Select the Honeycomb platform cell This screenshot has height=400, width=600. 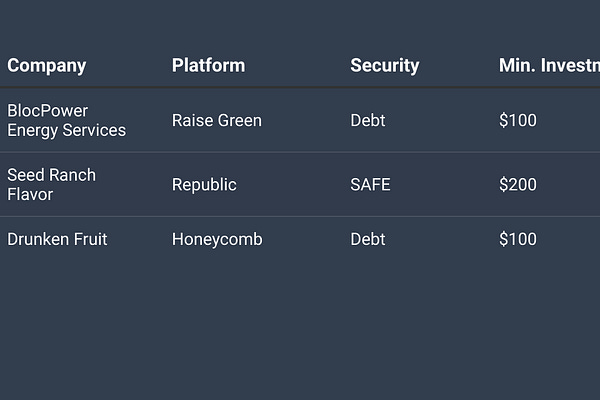(x=217, y=240)
